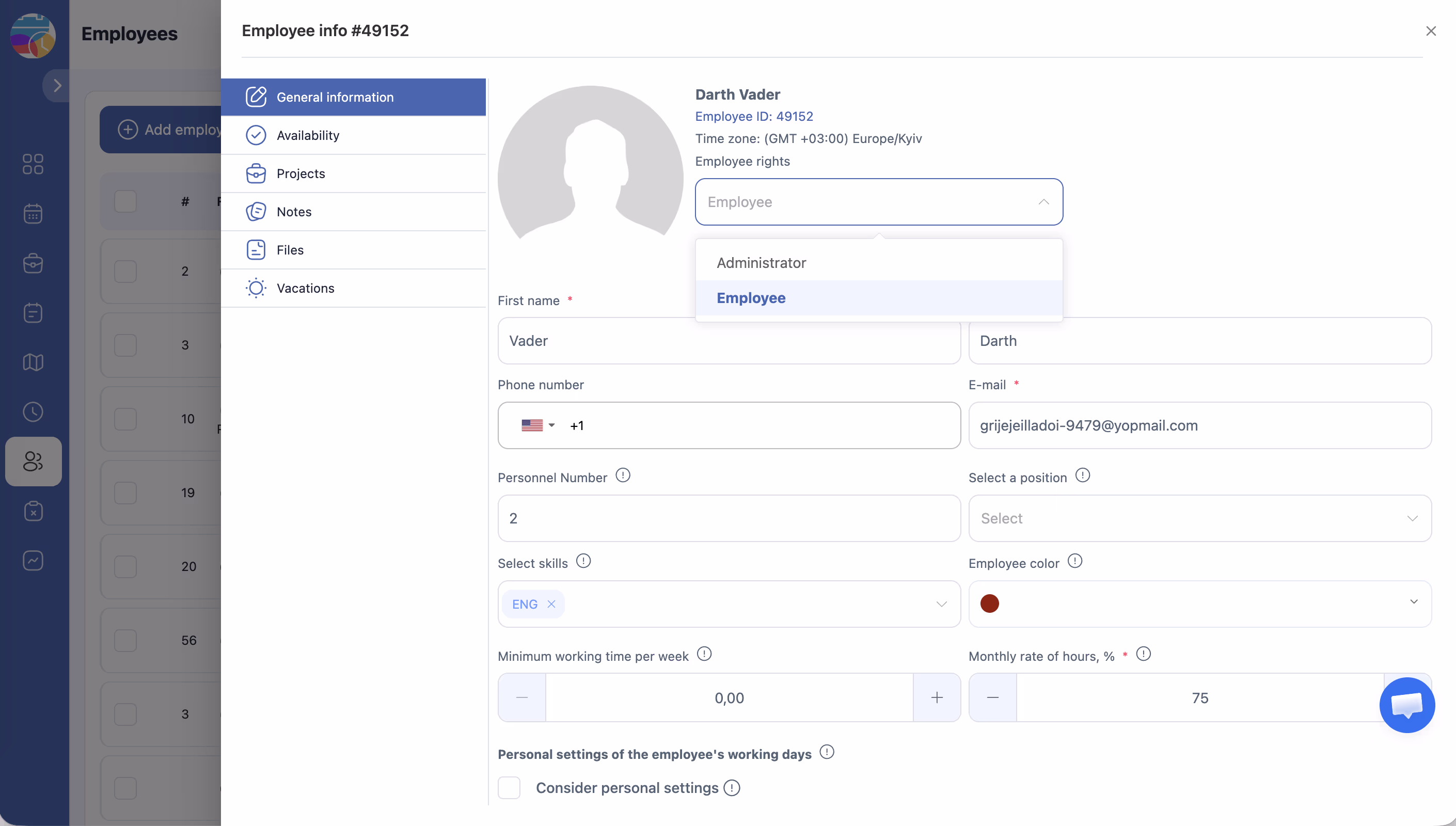Expand the Select a position dropdown
This screenshot has width=1456, height=826.
point(1199,518)
